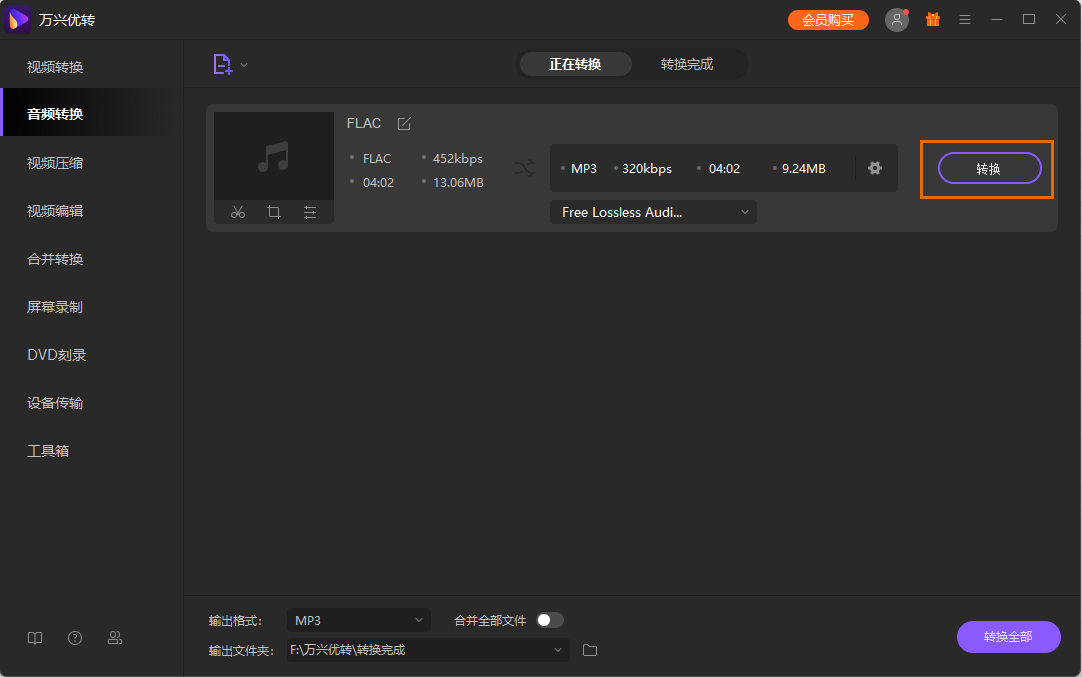Open output settings gear icon
Image resolution: width=1082 pixels, height=677 pixels.
tap(875, 168)
